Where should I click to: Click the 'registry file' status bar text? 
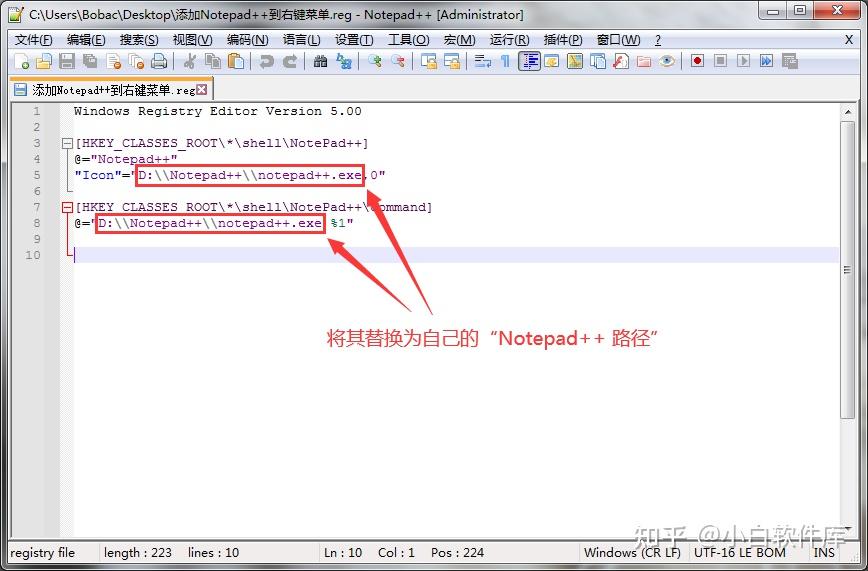(x=42, y=552)
